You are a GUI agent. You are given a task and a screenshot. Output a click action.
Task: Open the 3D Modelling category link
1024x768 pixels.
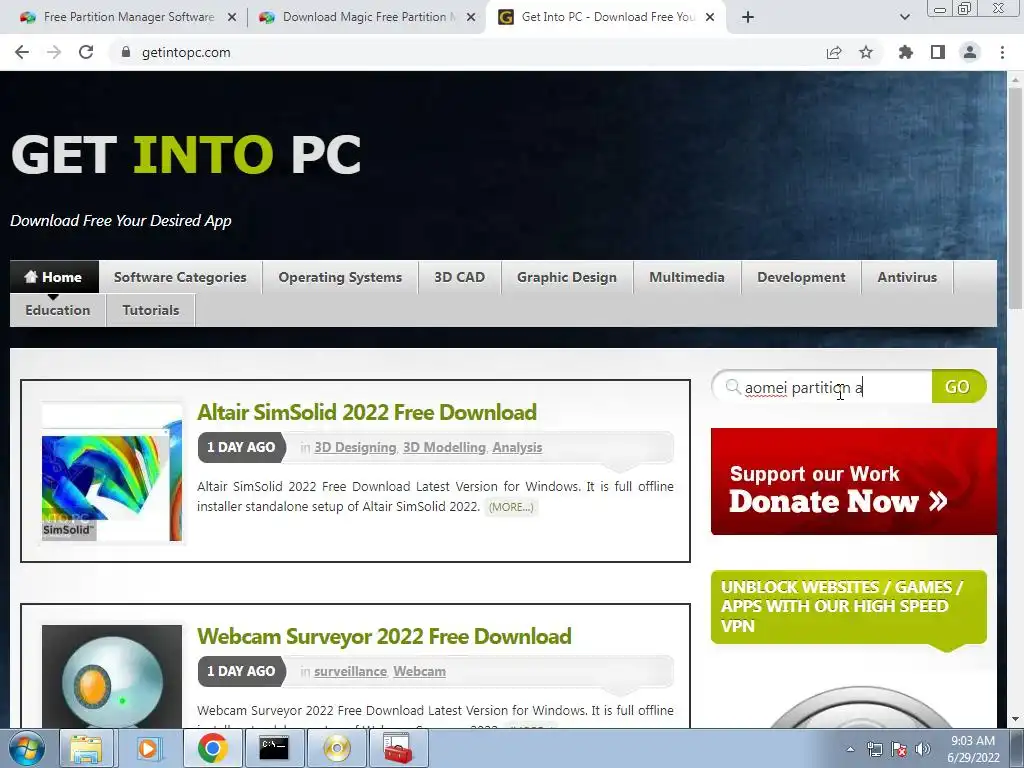tap(444, 447)
